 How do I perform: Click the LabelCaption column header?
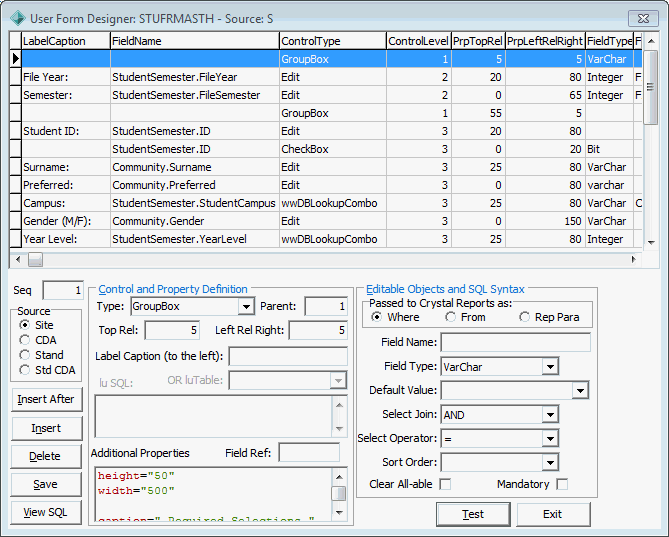66,41
